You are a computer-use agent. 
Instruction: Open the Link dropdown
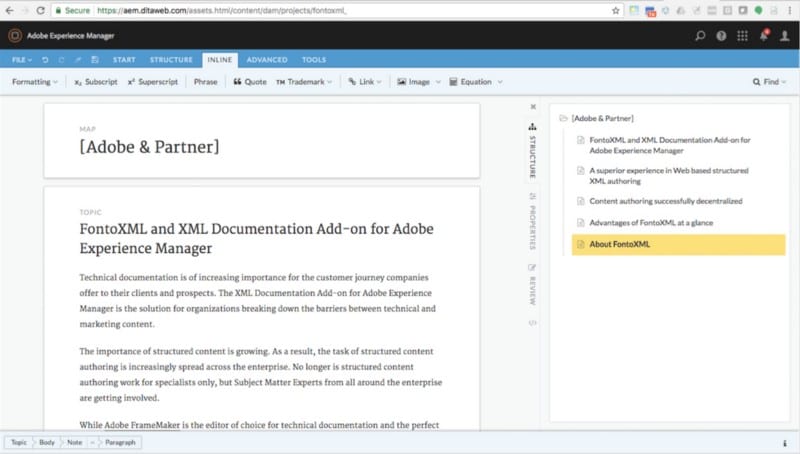coord(365,82)
